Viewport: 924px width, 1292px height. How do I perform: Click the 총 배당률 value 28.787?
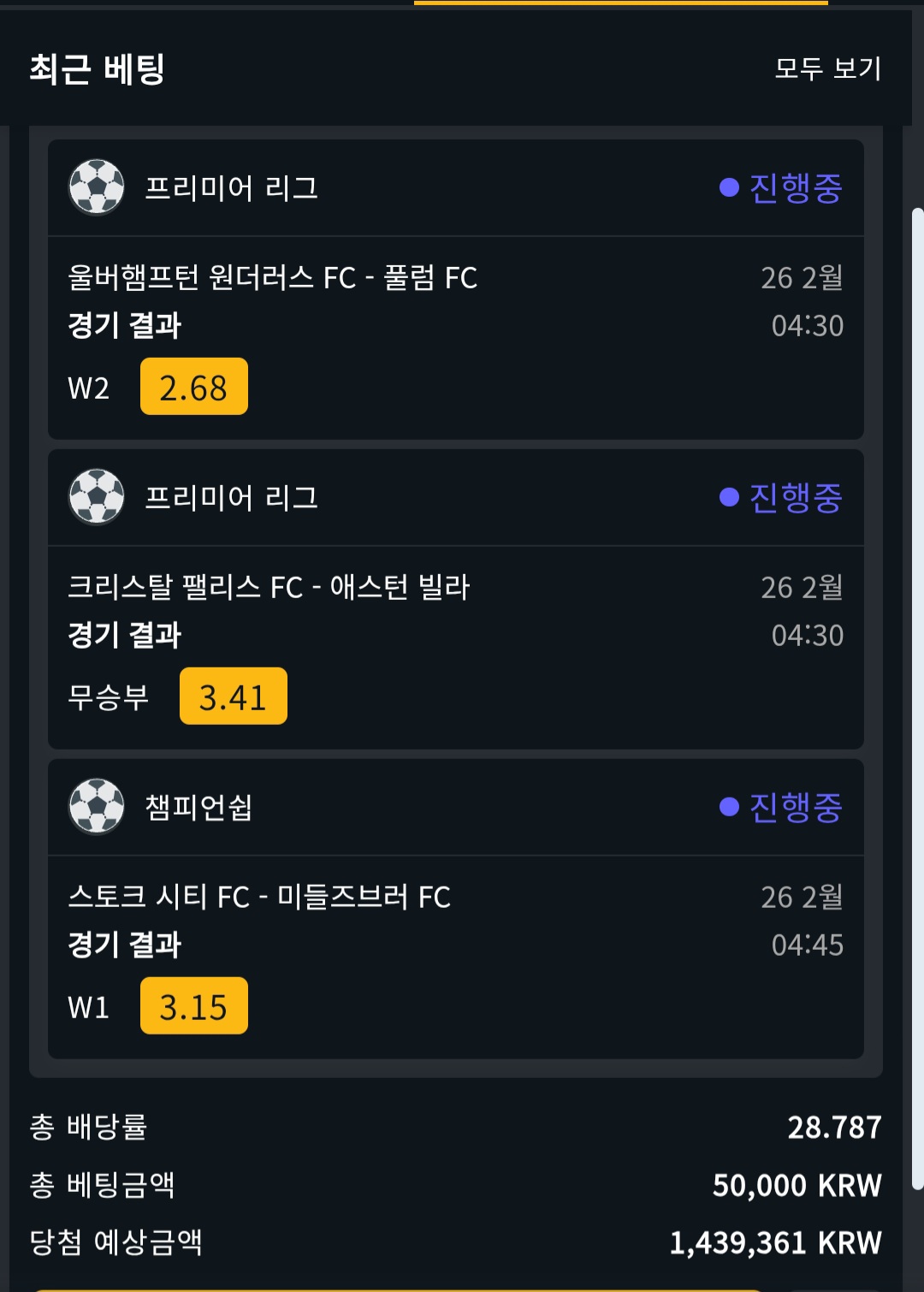[x=834, y=1127]
